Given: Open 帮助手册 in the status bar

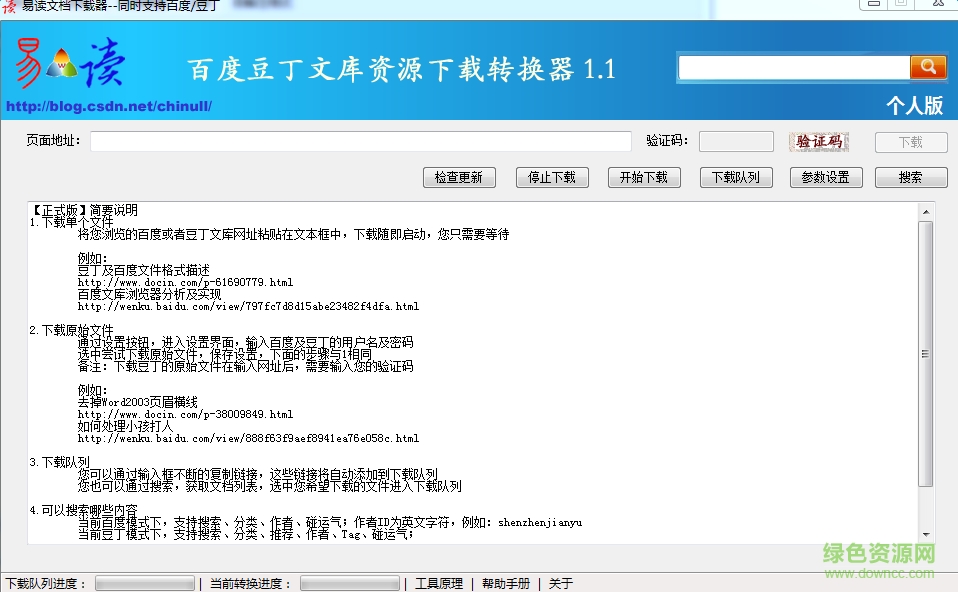Looking at the screenshot, I should tap(506, 583).
